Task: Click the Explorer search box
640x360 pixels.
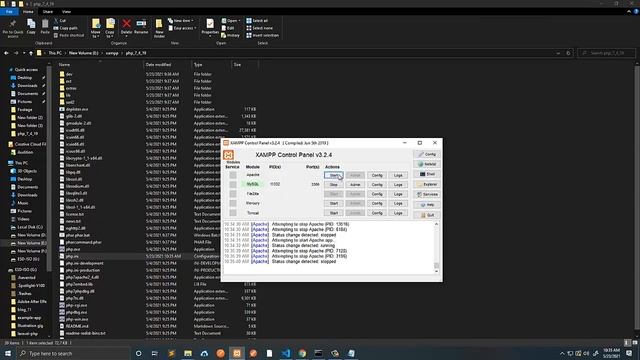Action: pyautogui.click(x=607, y=53)
